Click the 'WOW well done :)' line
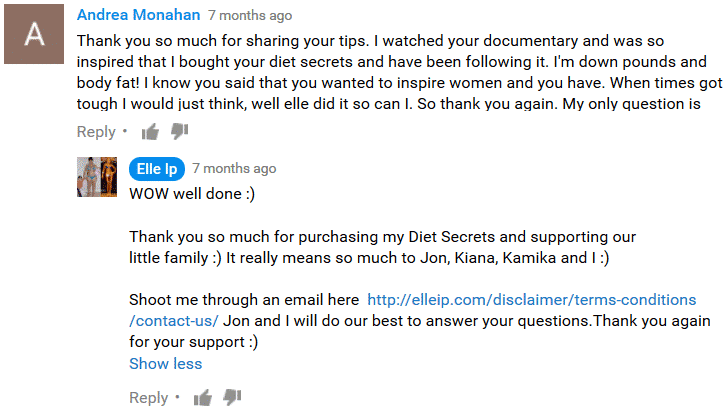Screen dimensions: 728x410 click(192, 194)
